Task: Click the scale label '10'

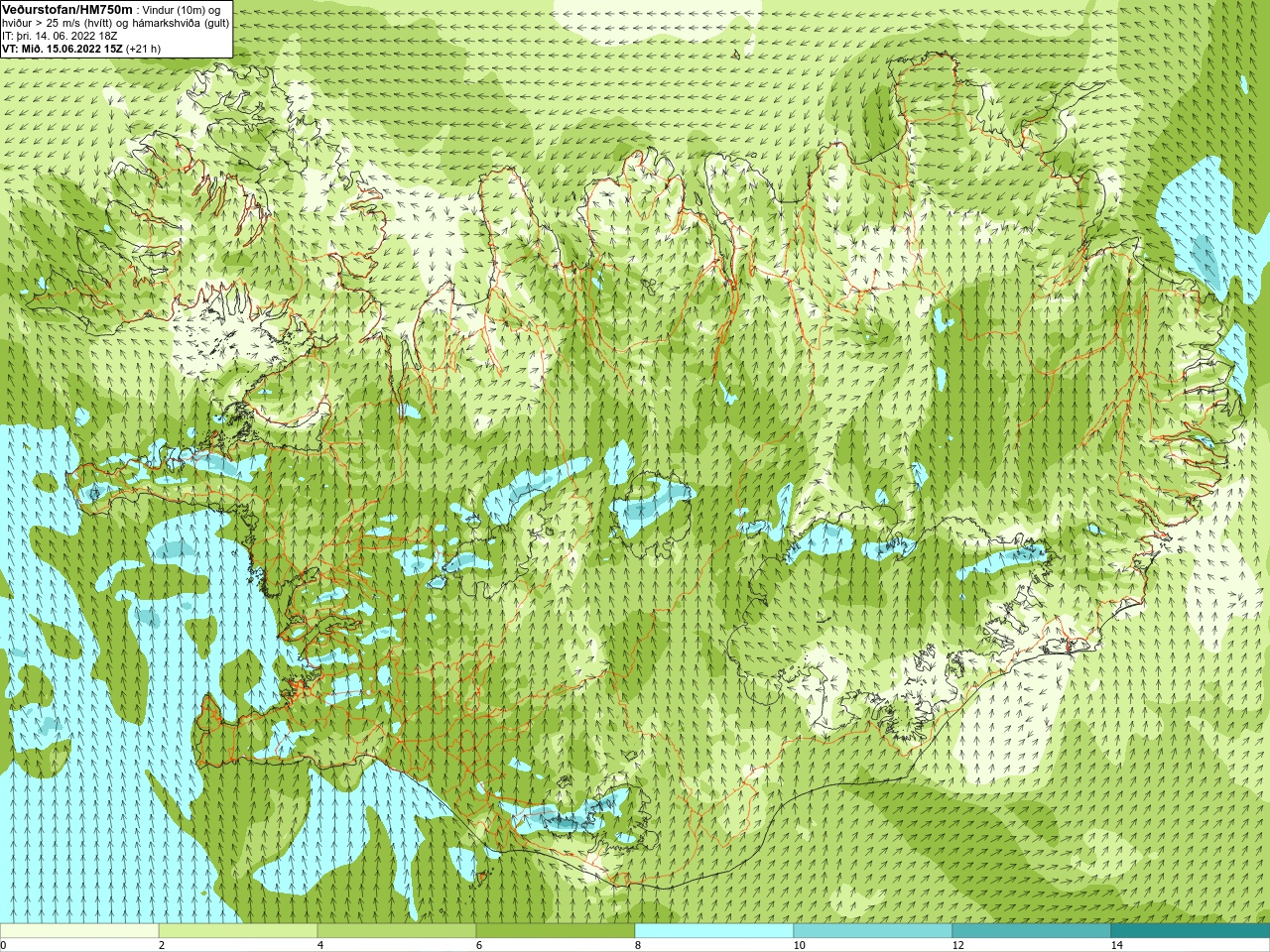Action: (799, 945)
